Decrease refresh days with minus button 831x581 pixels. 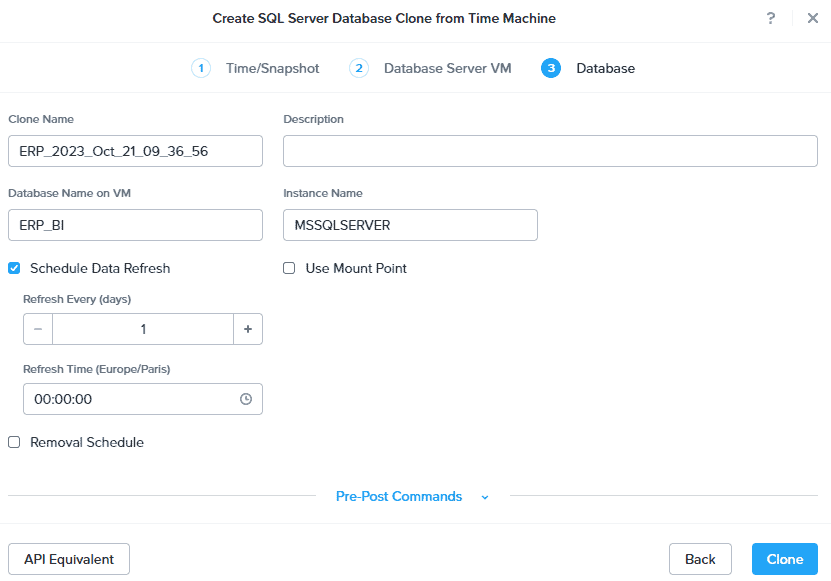[38, 329]
